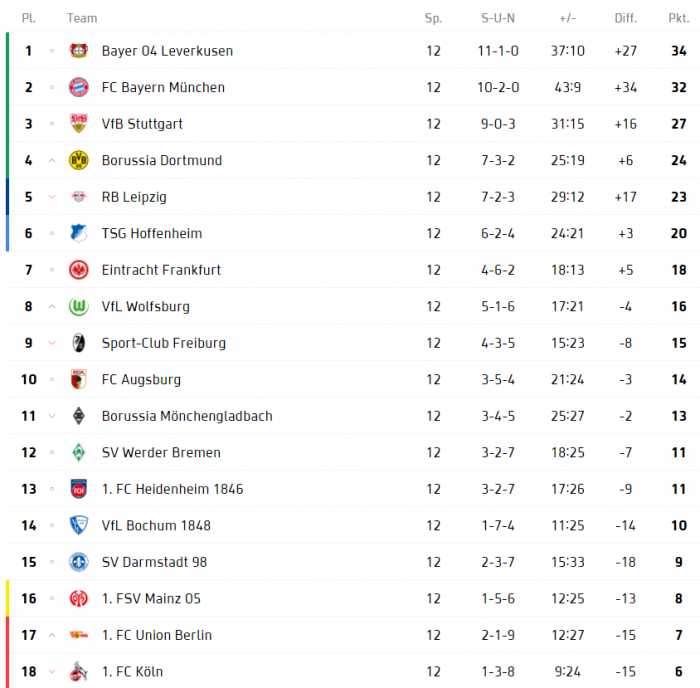
Task: Select the VfB Stuttgart crest icon
Action: tap(79, 124)
